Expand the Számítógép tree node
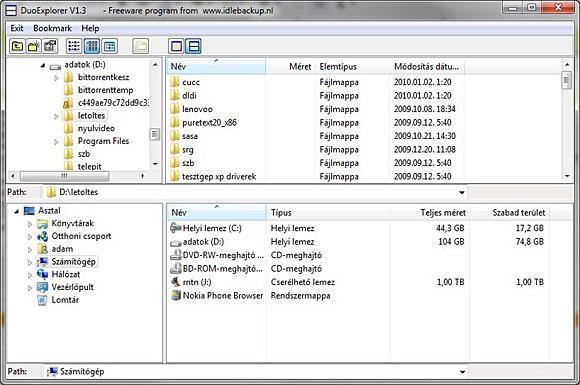 point(30,262)
